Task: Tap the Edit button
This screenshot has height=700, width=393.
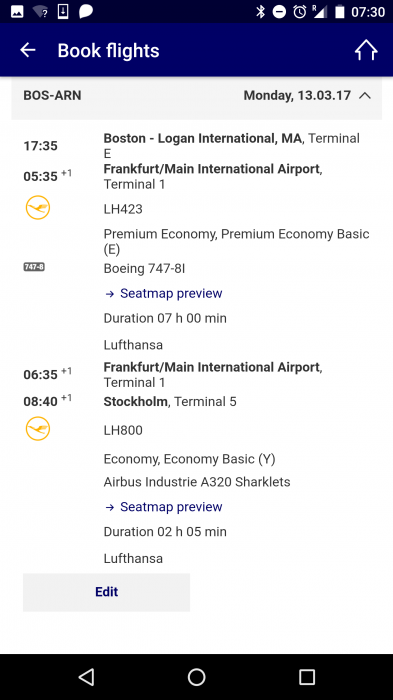Action: point(106,592)
